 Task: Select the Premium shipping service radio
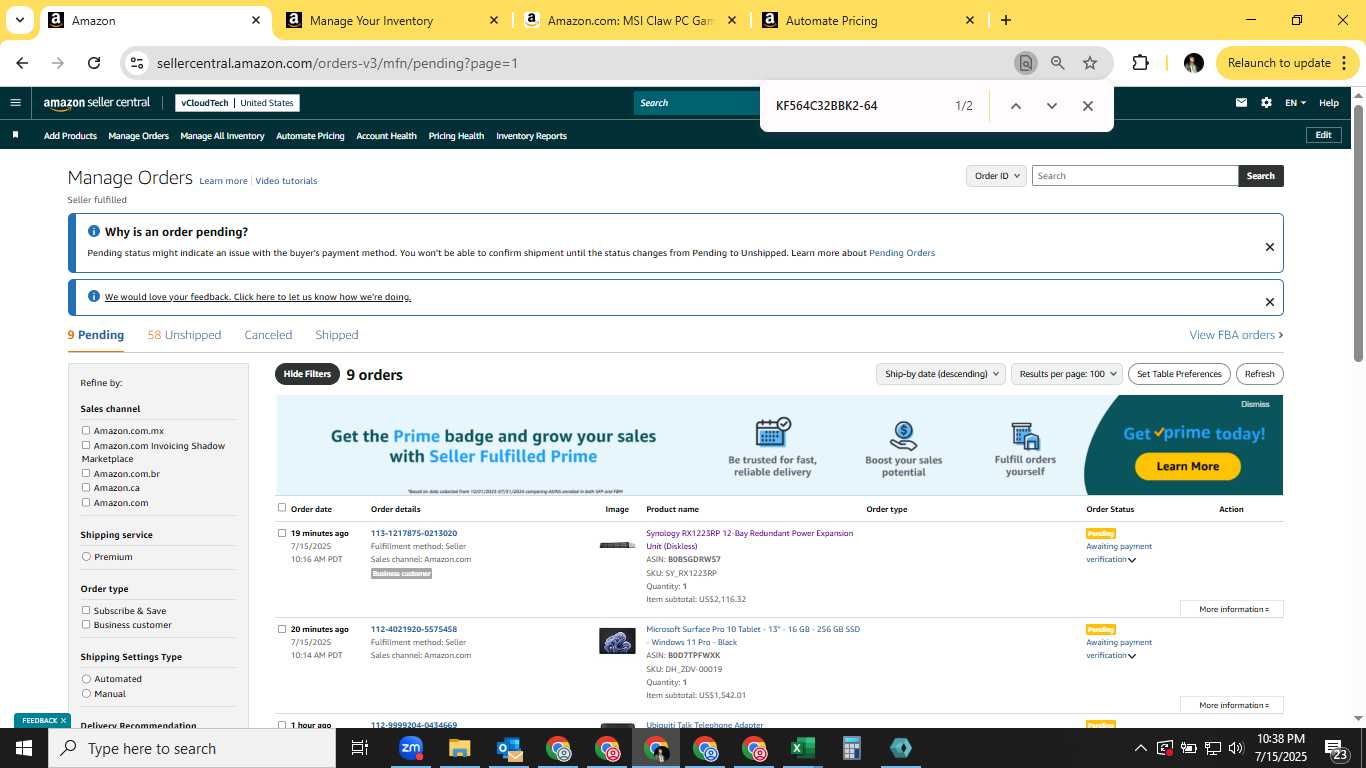click(86, 557)
